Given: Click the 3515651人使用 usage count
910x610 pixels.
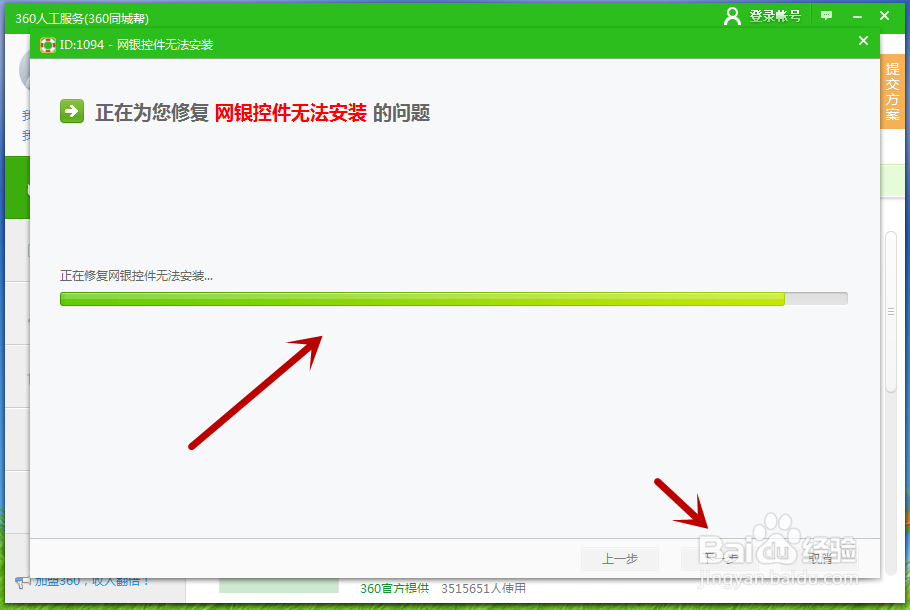Looking at the screenshot, I should [483, 589].
